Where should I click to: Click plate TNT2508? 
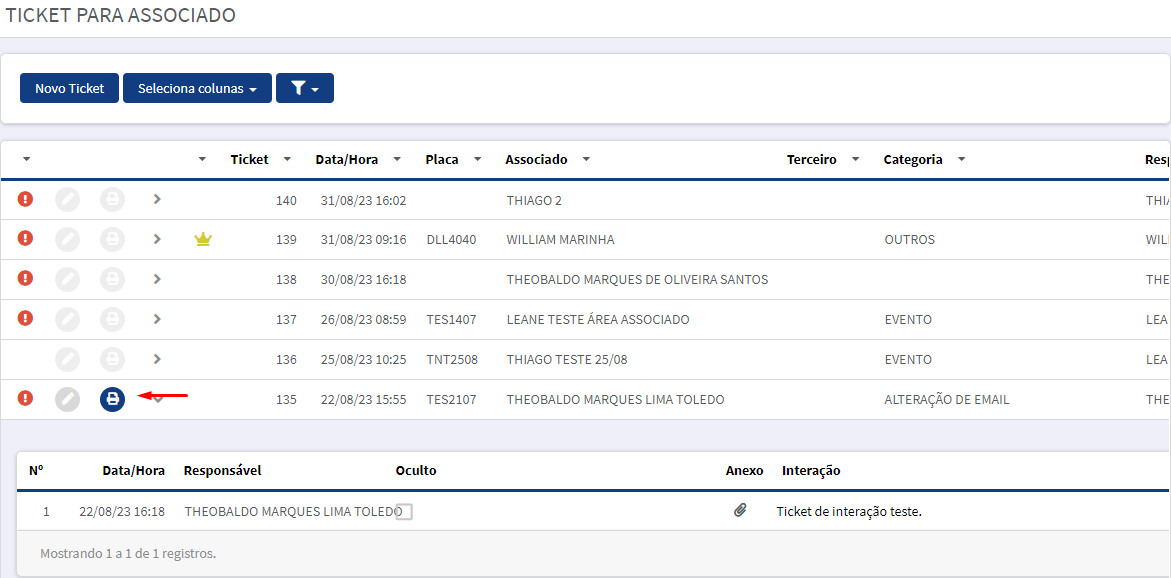coord(452,359)
